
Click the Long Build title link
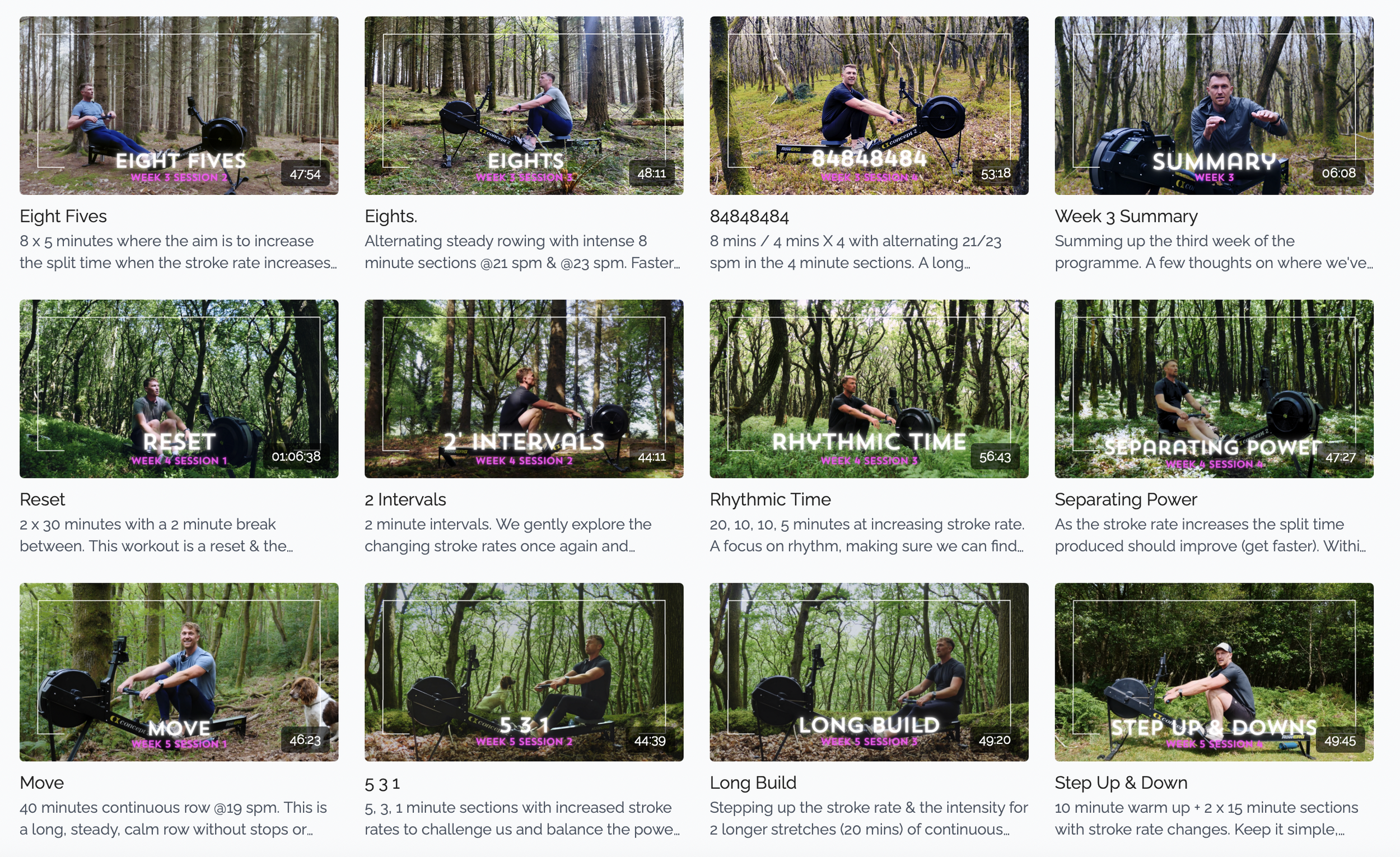coord(753,783)
